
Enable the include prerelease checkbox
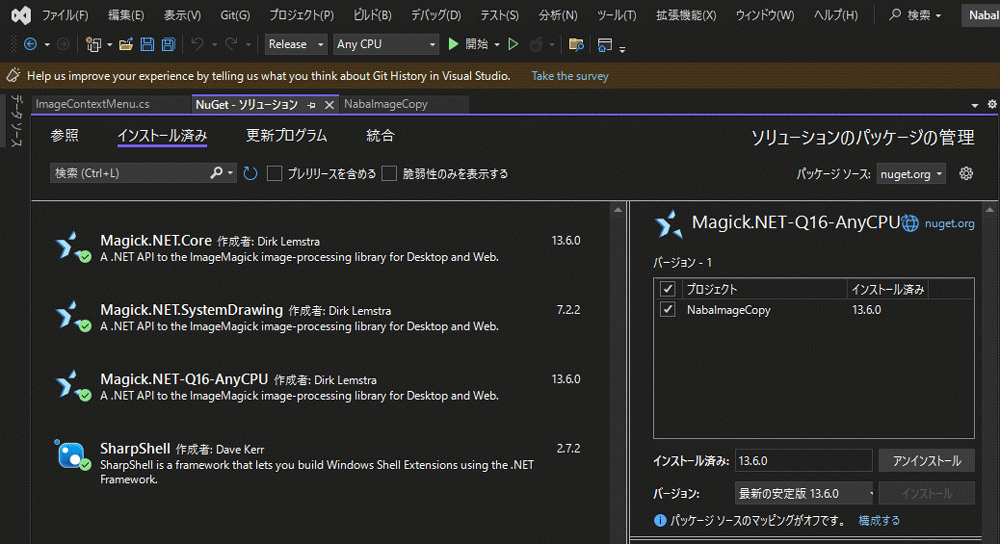(275, 174)
